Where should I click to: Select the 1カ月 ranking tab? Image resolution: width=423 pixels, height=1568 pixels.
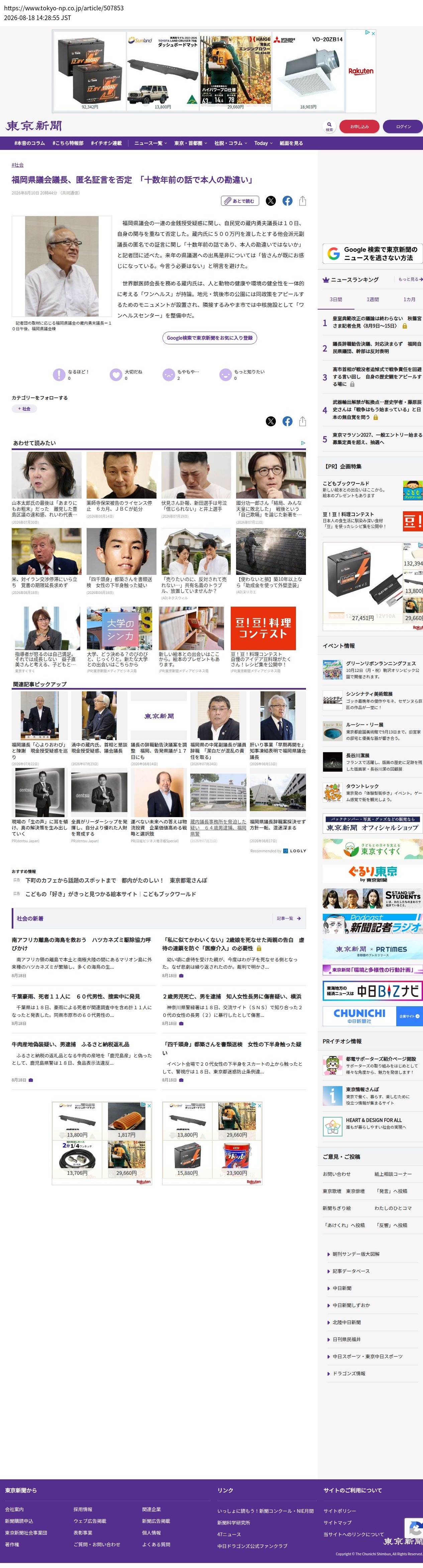pyautogui.click(x=409, y=299)
